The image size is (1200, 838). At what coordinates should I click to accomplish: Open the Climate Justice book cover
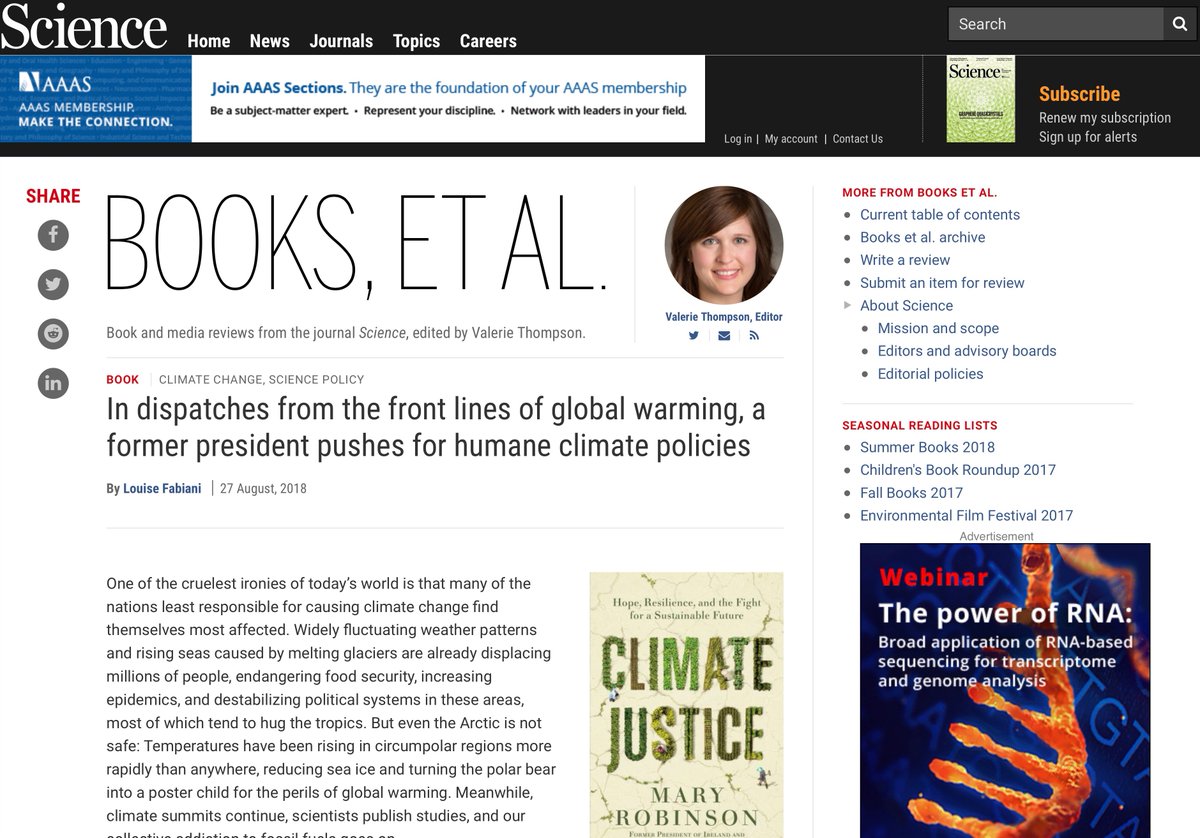click(x=687, y=705)
